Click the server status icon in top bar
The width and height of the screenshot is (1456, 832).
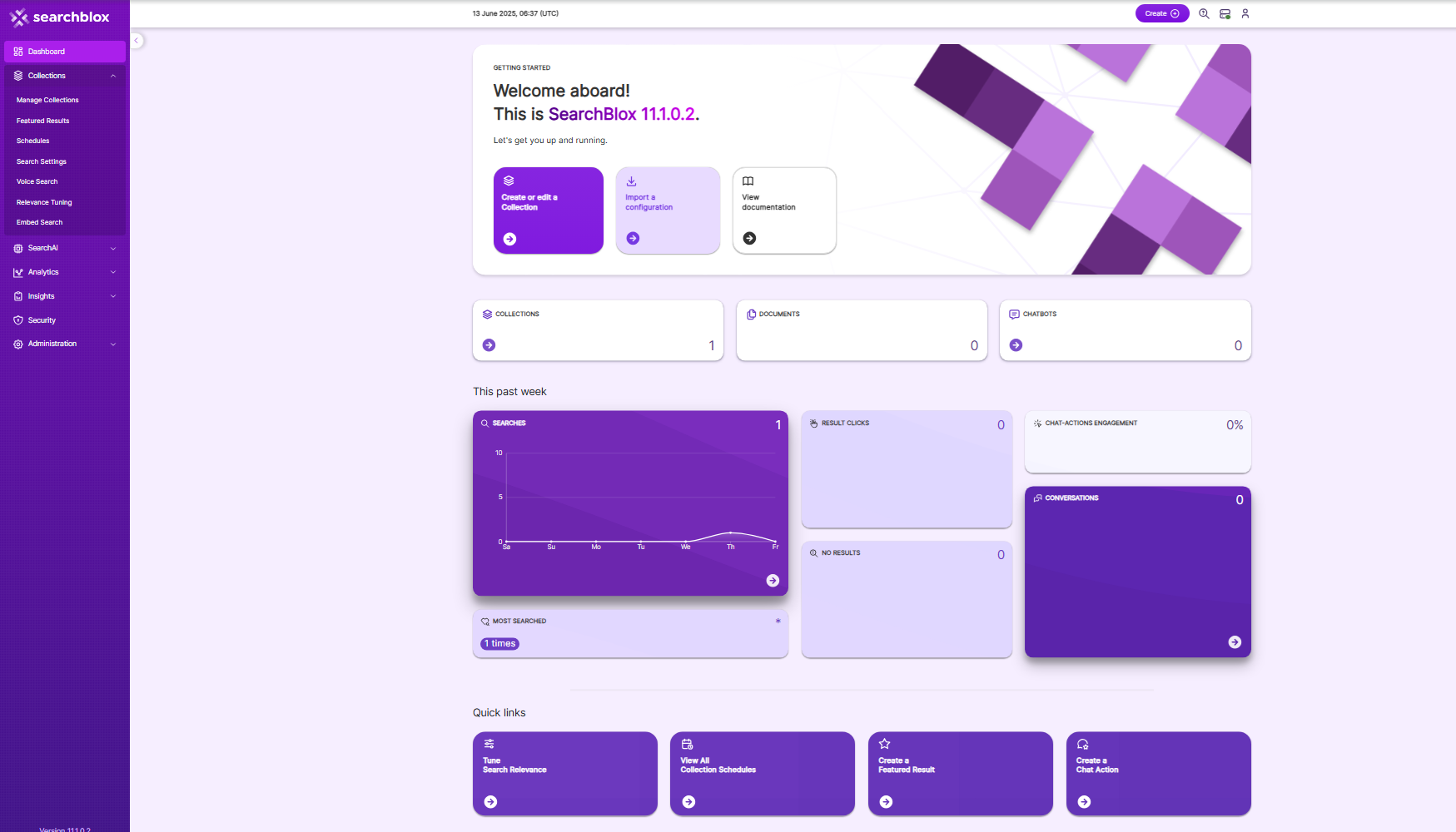pos(1225,13)
